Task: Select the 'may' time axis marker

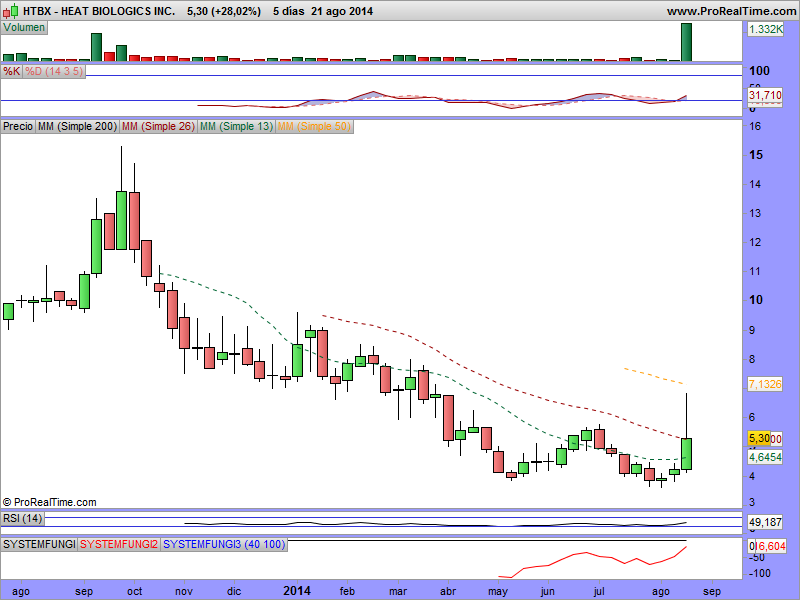Action: (498, 591)
